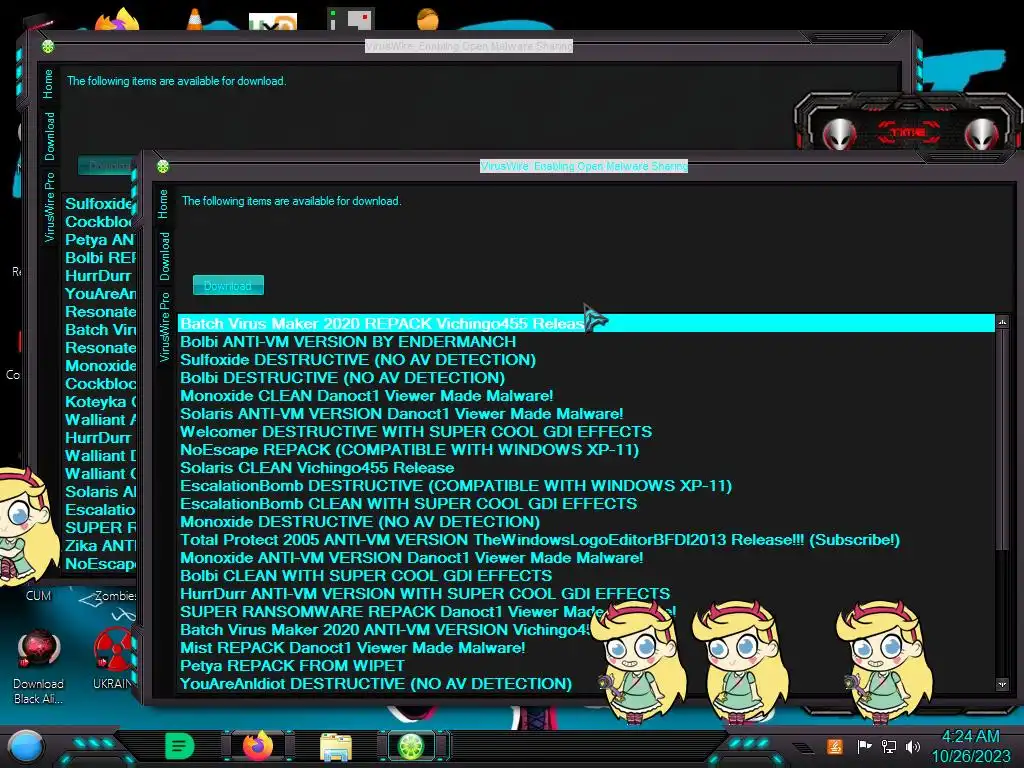Image resolution: width=1024 pixels, height=768 pixels.
Task: Select 'Total Protect 2005 ANTI-VM VERSION' row
Action: click(586, 540)
